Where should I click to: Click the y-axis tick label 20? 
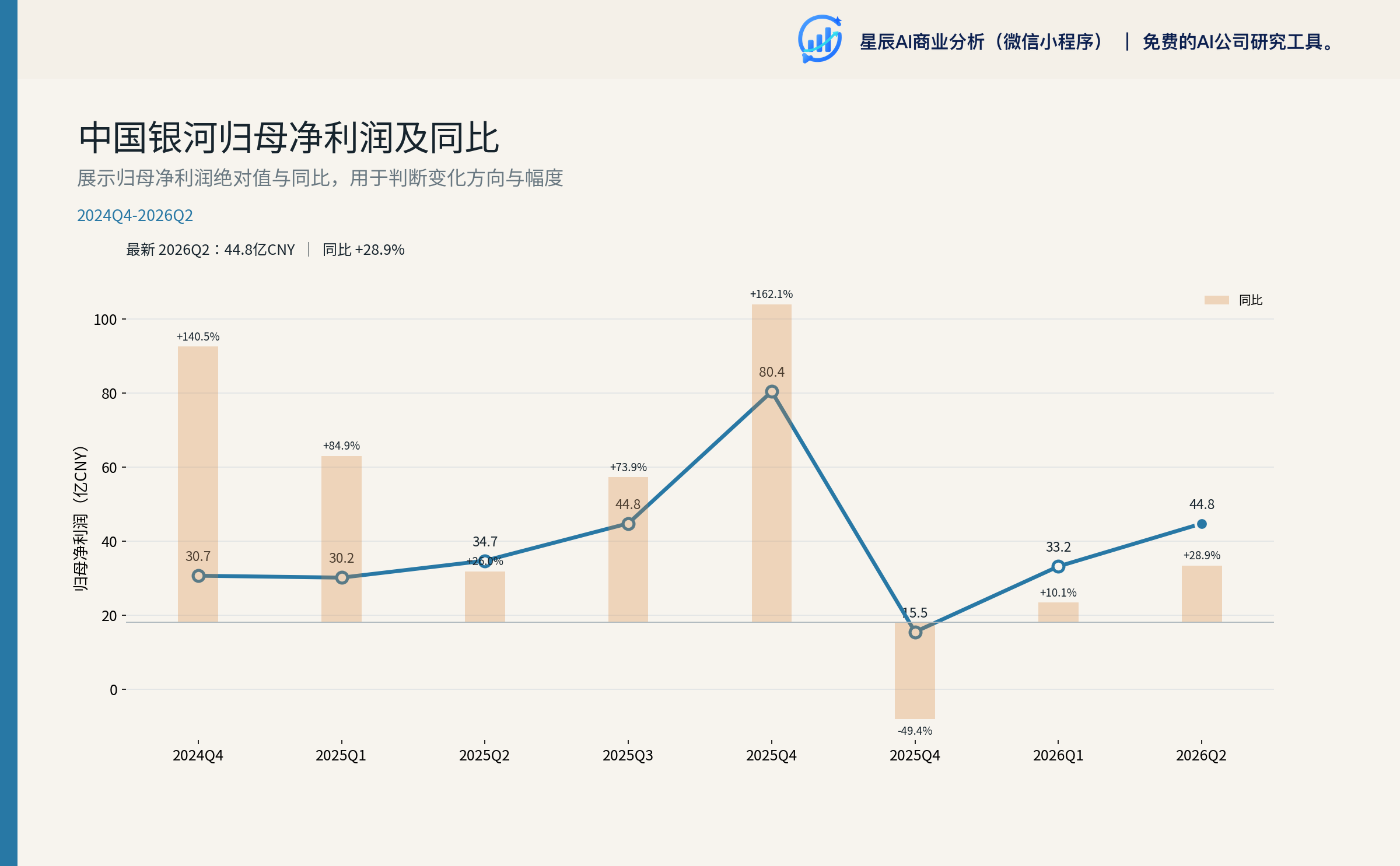click(x=109, y=616)
